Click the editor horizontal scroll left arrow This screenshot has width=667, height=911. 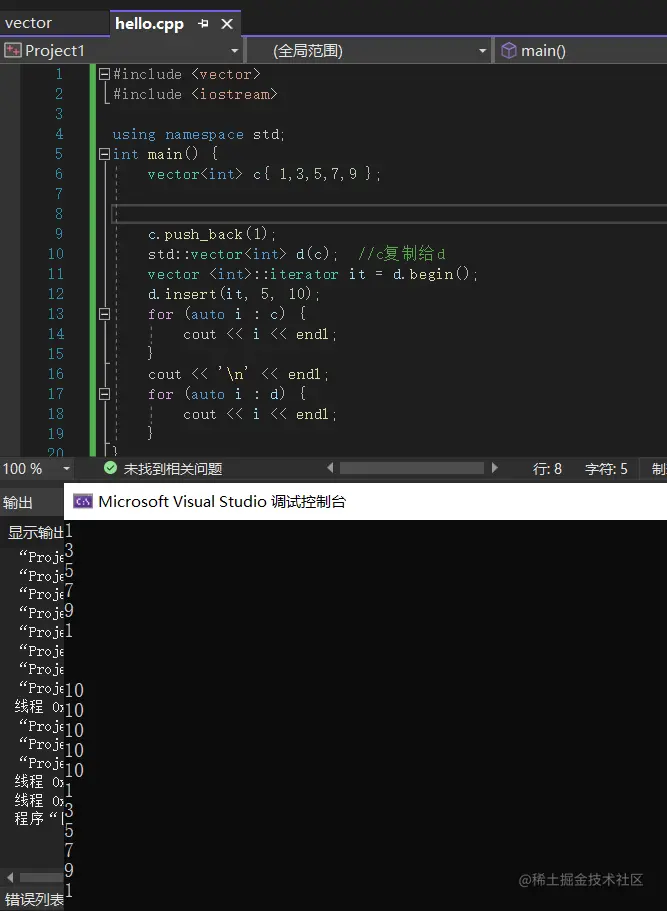(x=330, y=468)
